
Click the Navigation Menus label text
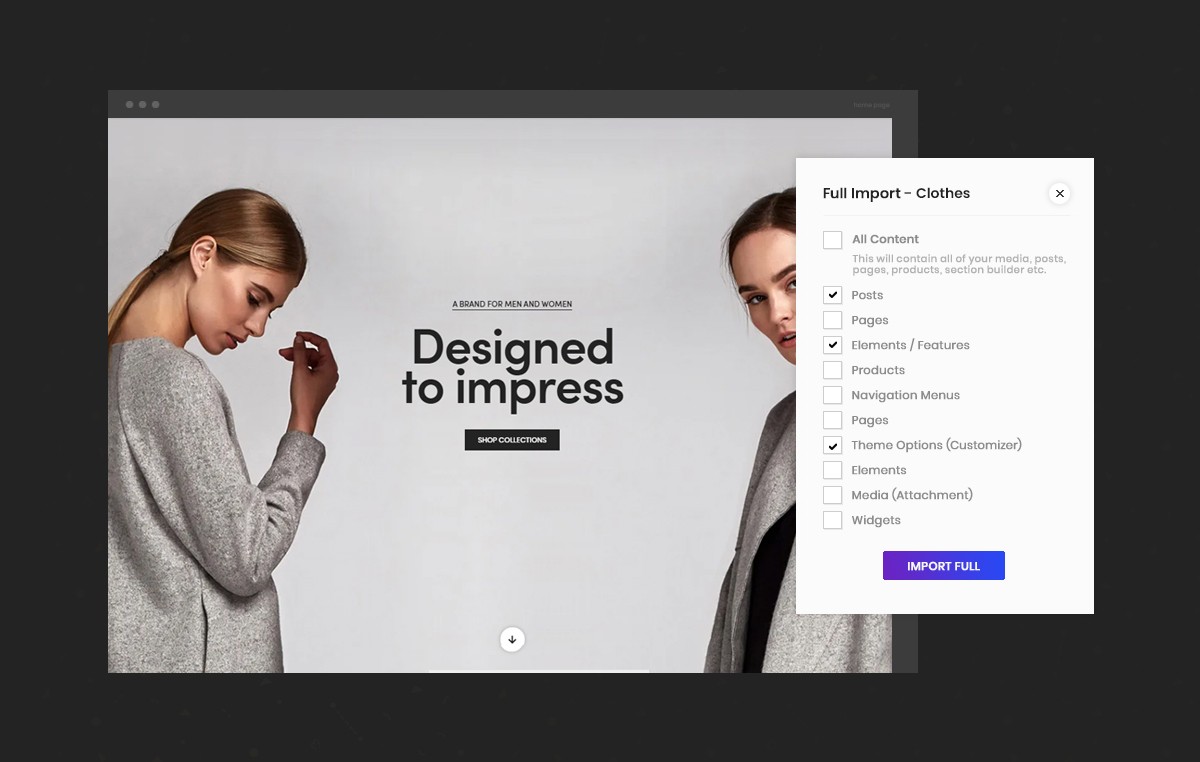point(905,395)
